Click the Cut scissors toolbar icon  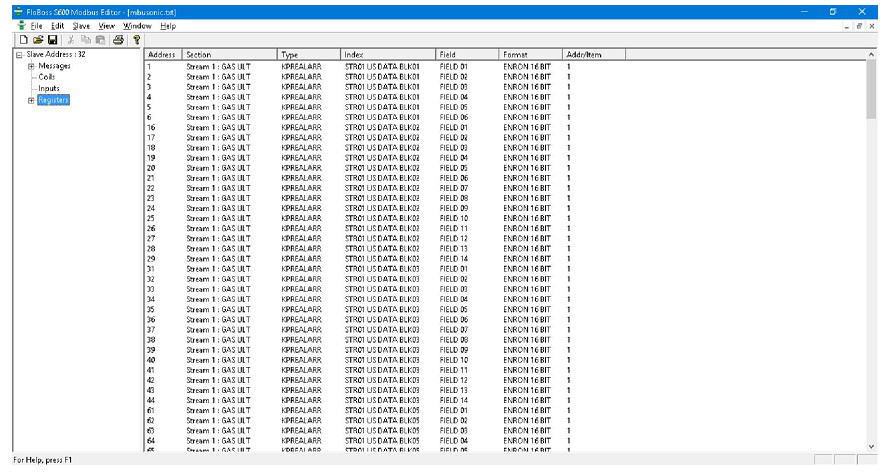coord(71,40)
